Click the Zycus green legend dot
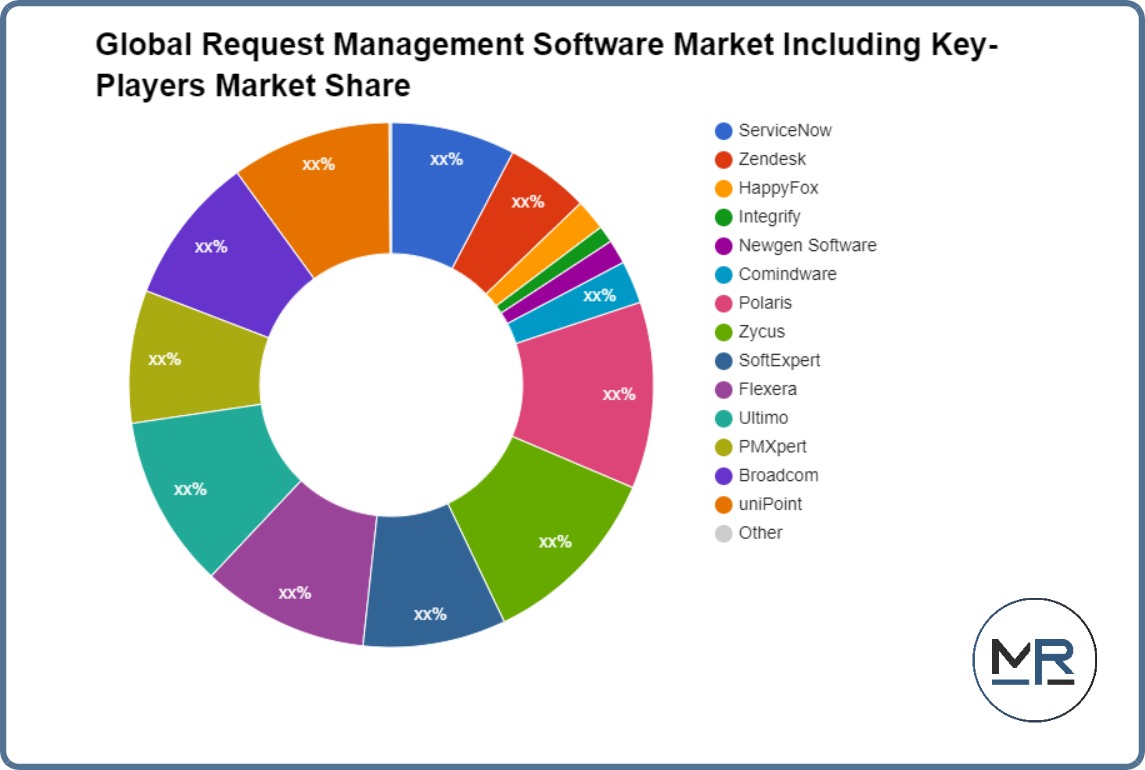This screenshot has width=1145, height=770. point(724,332)
